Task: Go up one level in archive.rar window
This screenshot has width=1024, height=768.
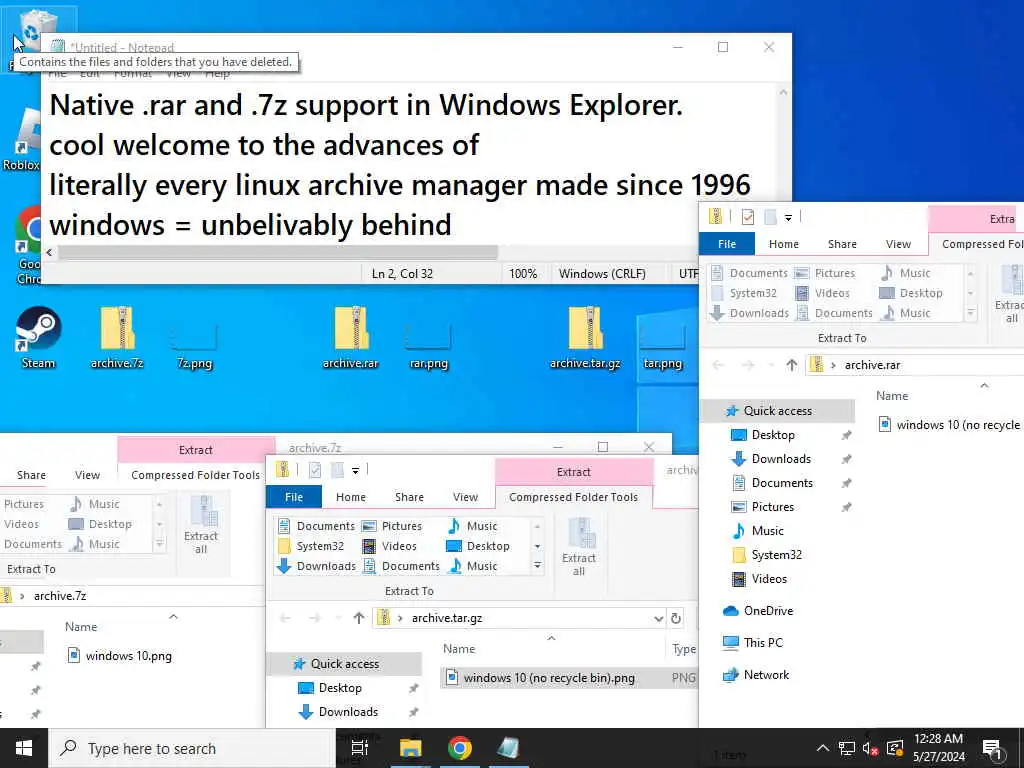Action: click(792, 365)
